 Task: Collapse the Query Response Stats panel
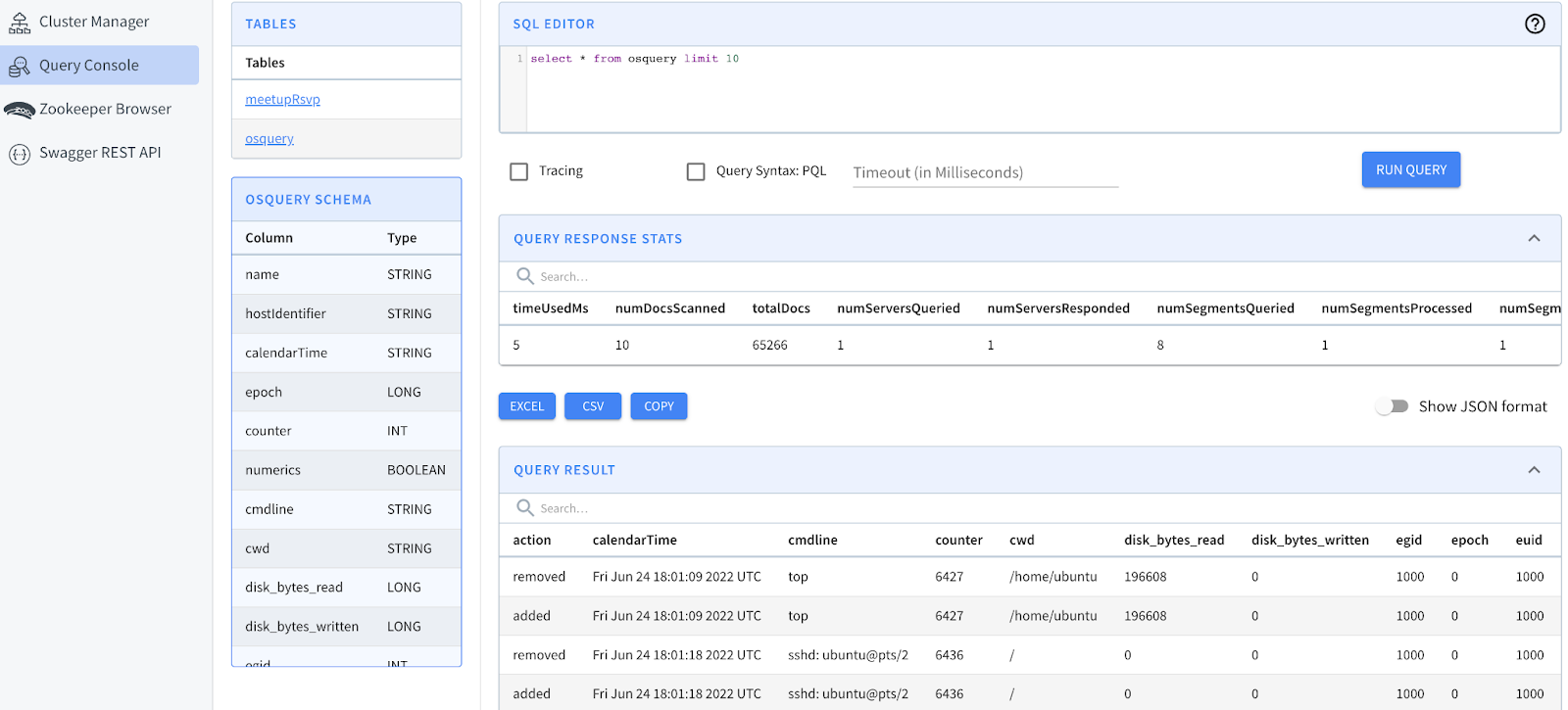tap(1534, 239)
